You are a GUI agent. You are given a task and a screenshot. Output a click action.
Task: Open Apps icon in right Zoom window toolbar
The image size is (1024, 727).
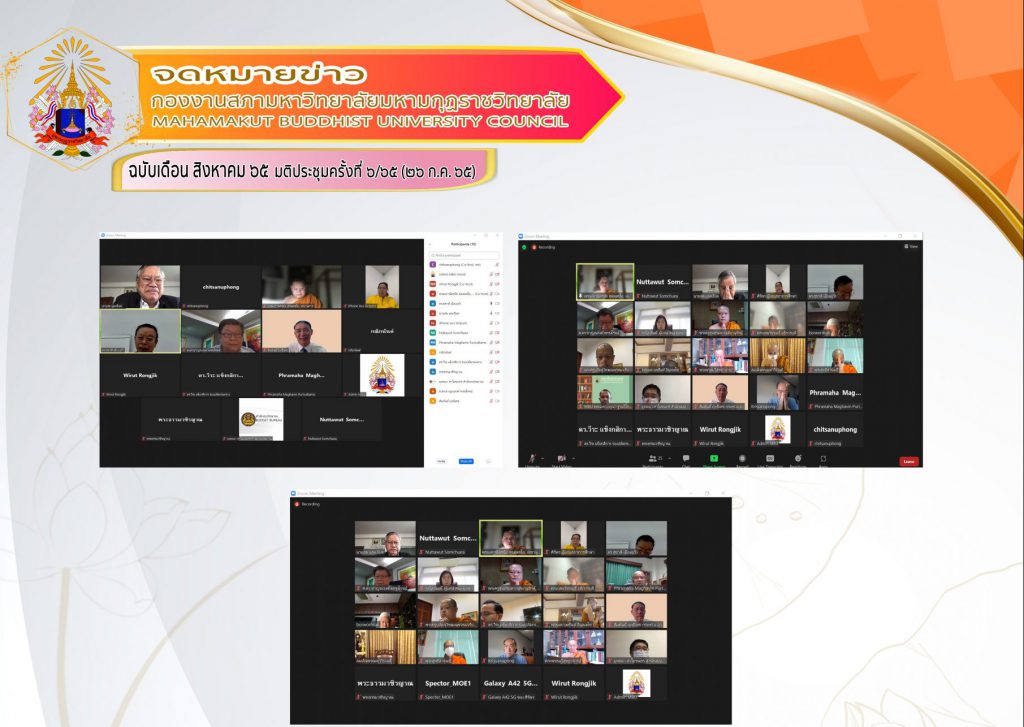coord(824,458)
